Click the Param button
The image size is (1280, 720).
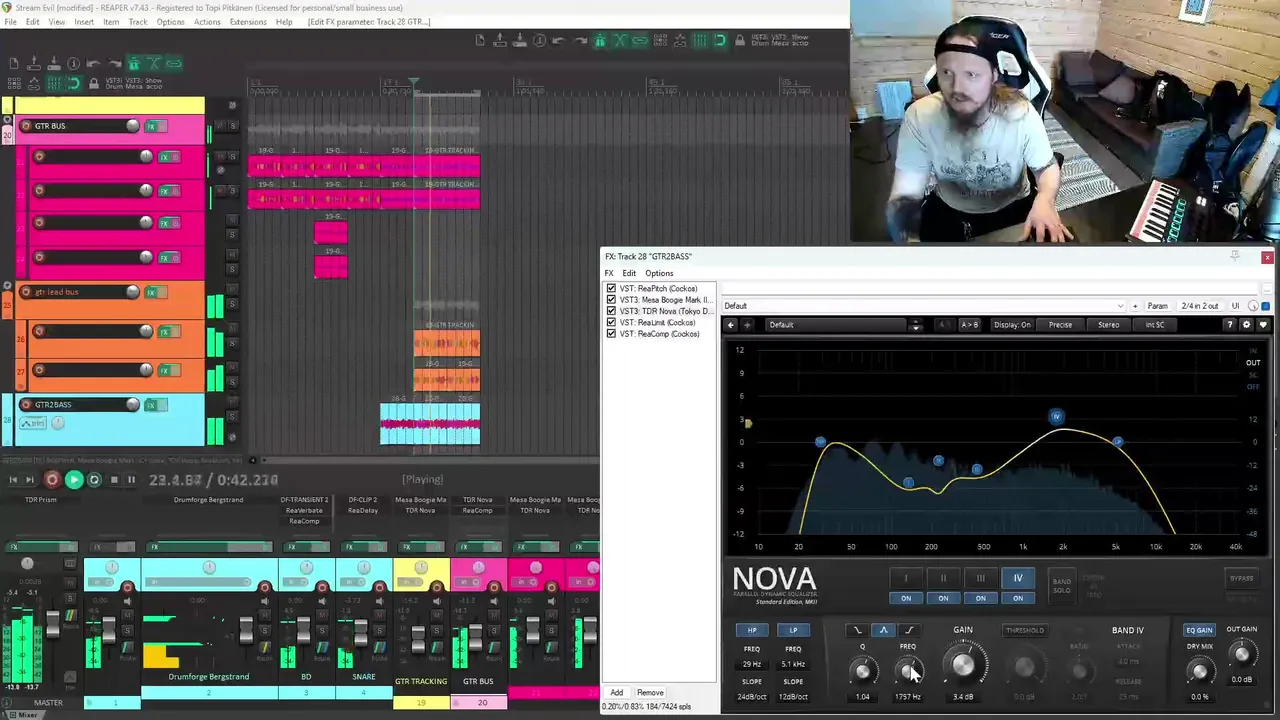1157,306
